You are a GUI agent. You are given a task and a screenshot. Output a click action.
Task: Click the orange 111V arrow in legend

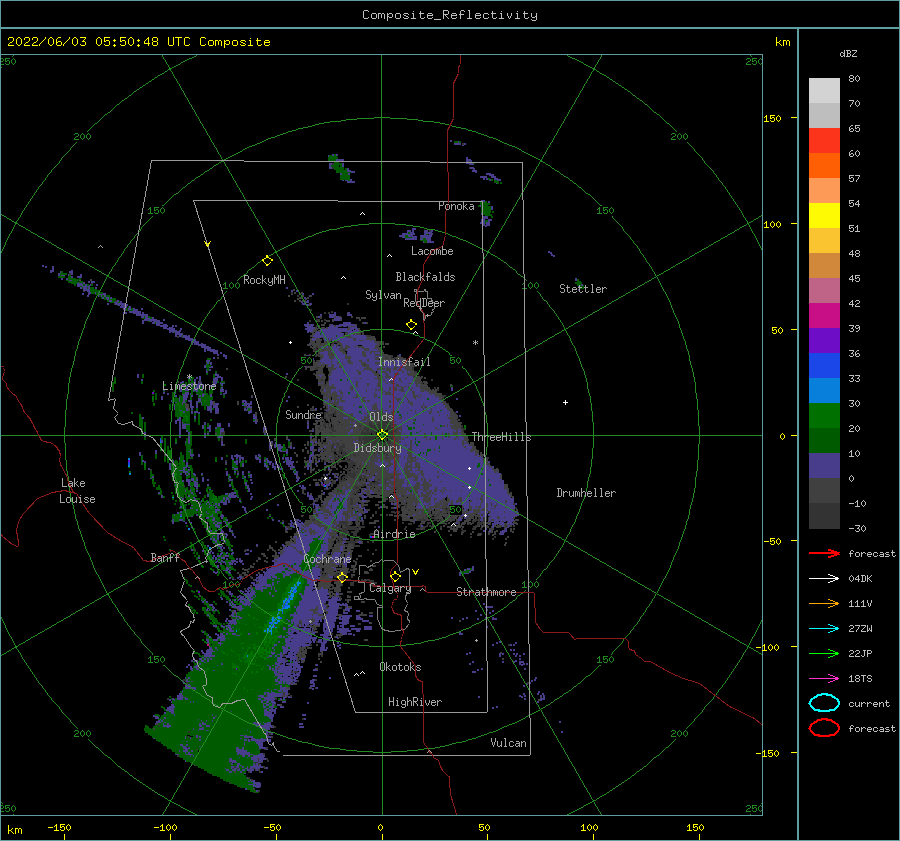(824, 603)
